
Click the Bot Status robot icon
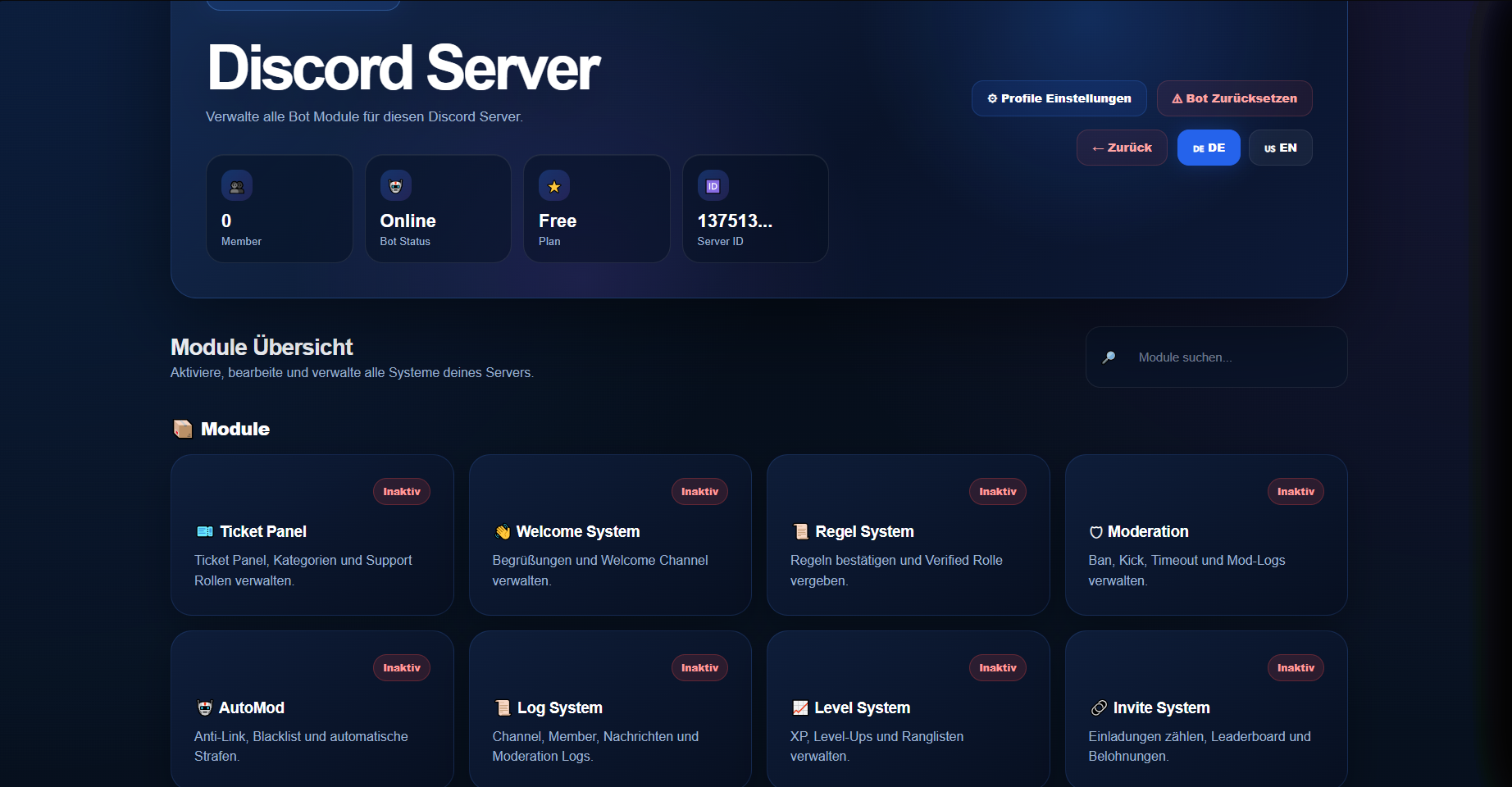(x=396, y=186)
